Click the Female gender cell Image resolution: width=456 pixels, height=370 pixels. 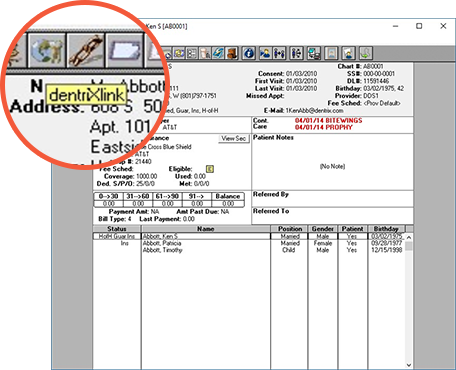coord(323,243)
